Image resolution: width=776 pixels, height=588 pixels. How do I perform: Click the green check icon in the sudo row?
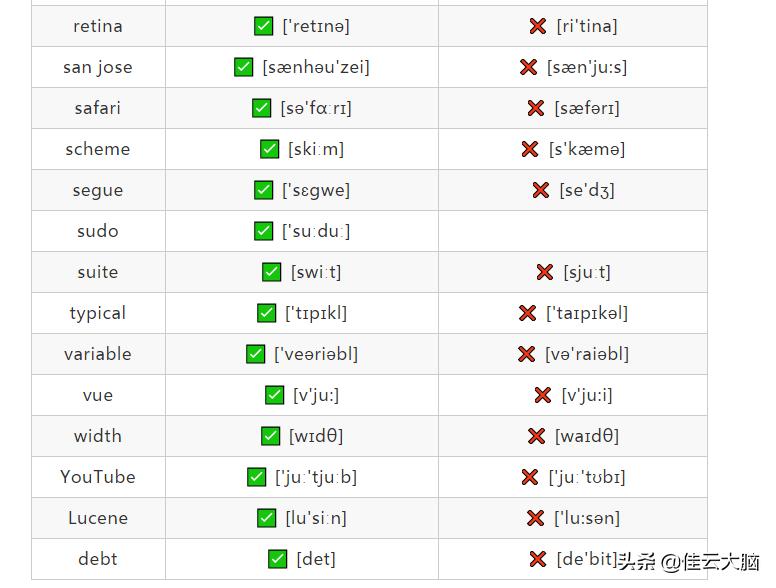(x=263, y=231)
